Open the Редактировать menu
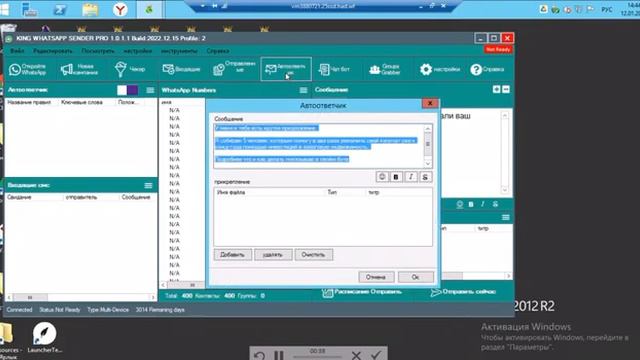The image size is (640, 360). (x=53, y=51)
